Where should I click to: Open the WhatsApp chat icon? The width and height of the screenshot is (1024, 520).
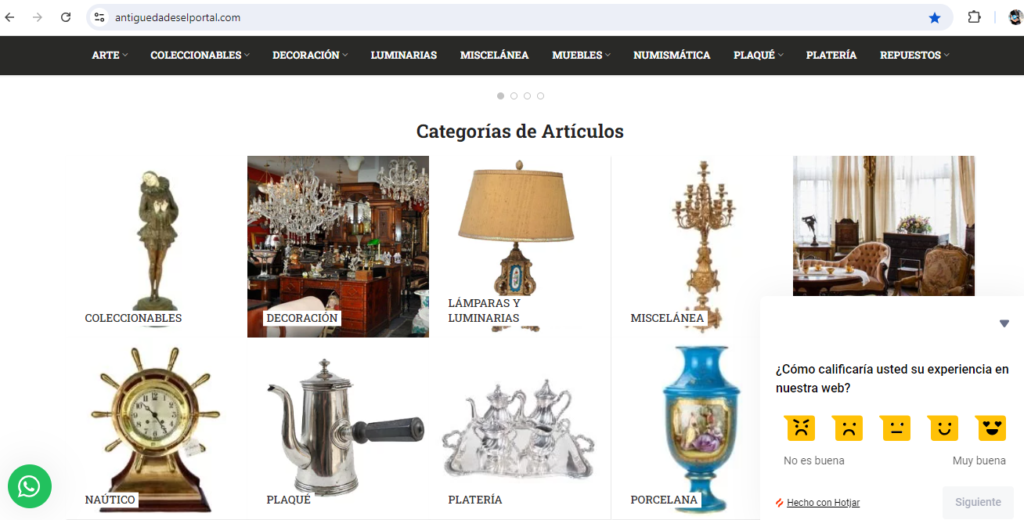(29, 486)
